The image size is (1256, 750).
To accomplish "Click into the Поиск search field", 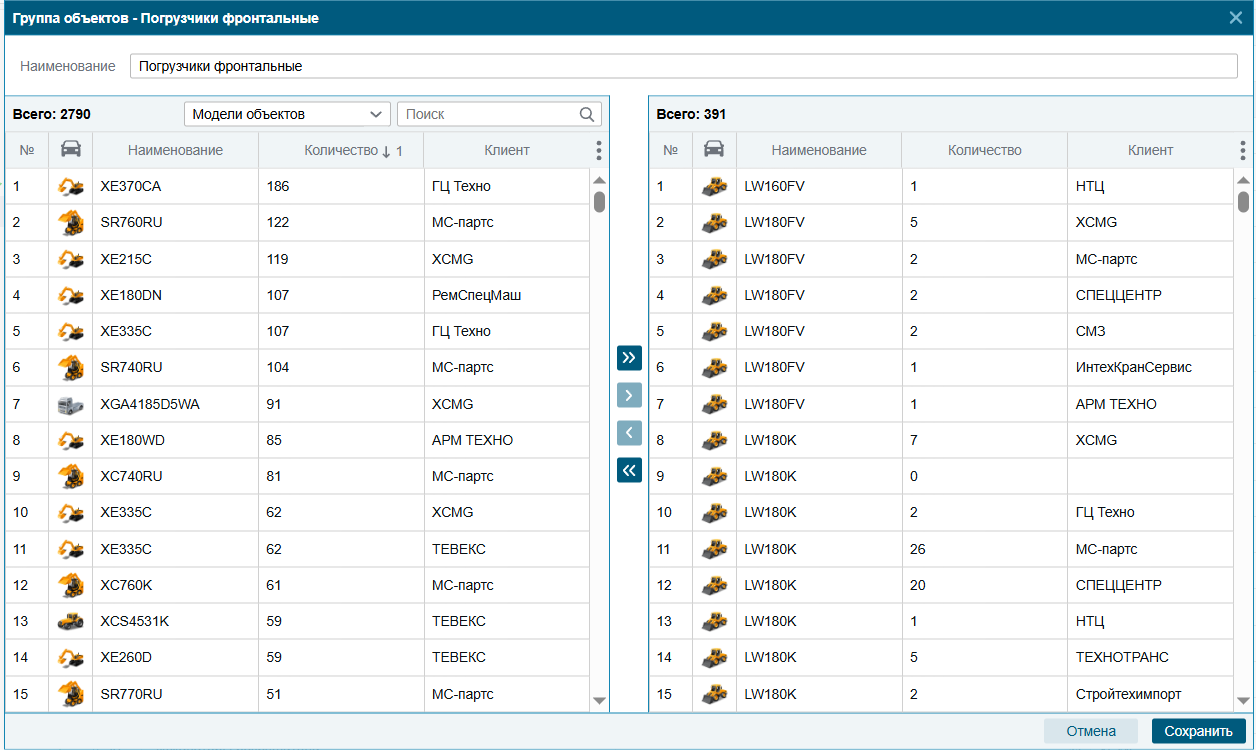I will [487, 114].
